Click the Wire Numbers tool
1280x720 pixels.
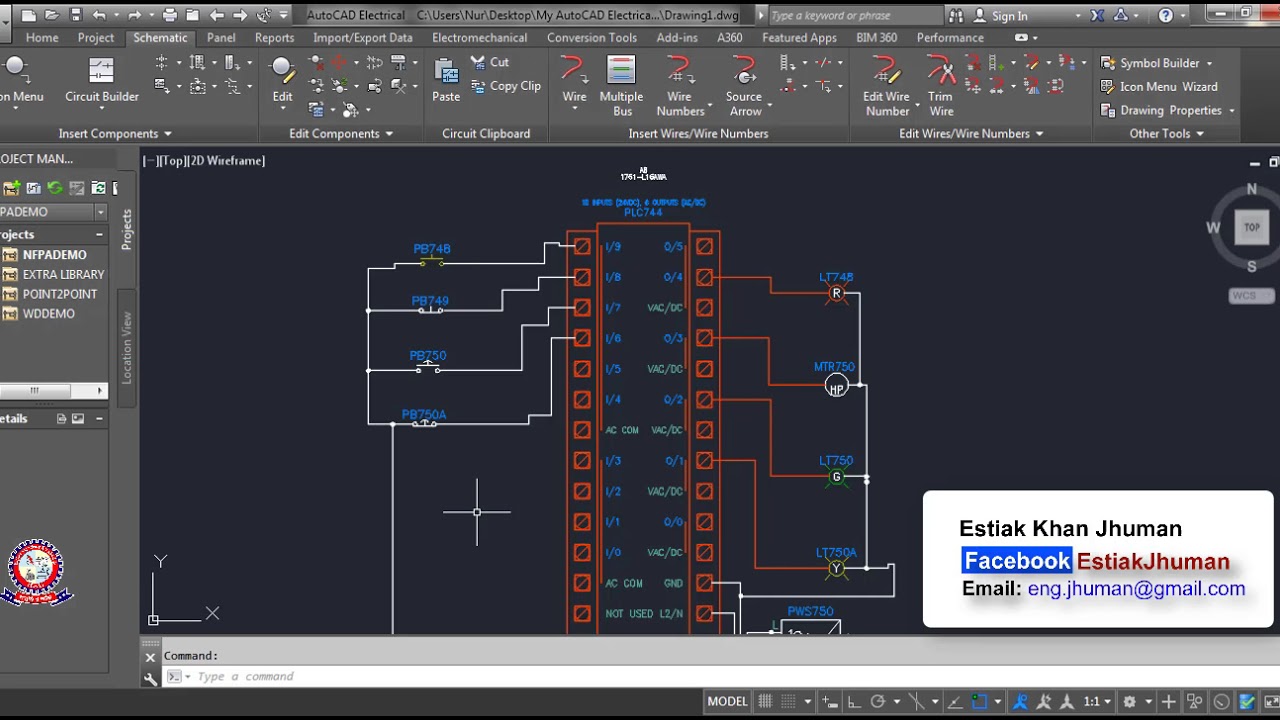tap(680, 85)
